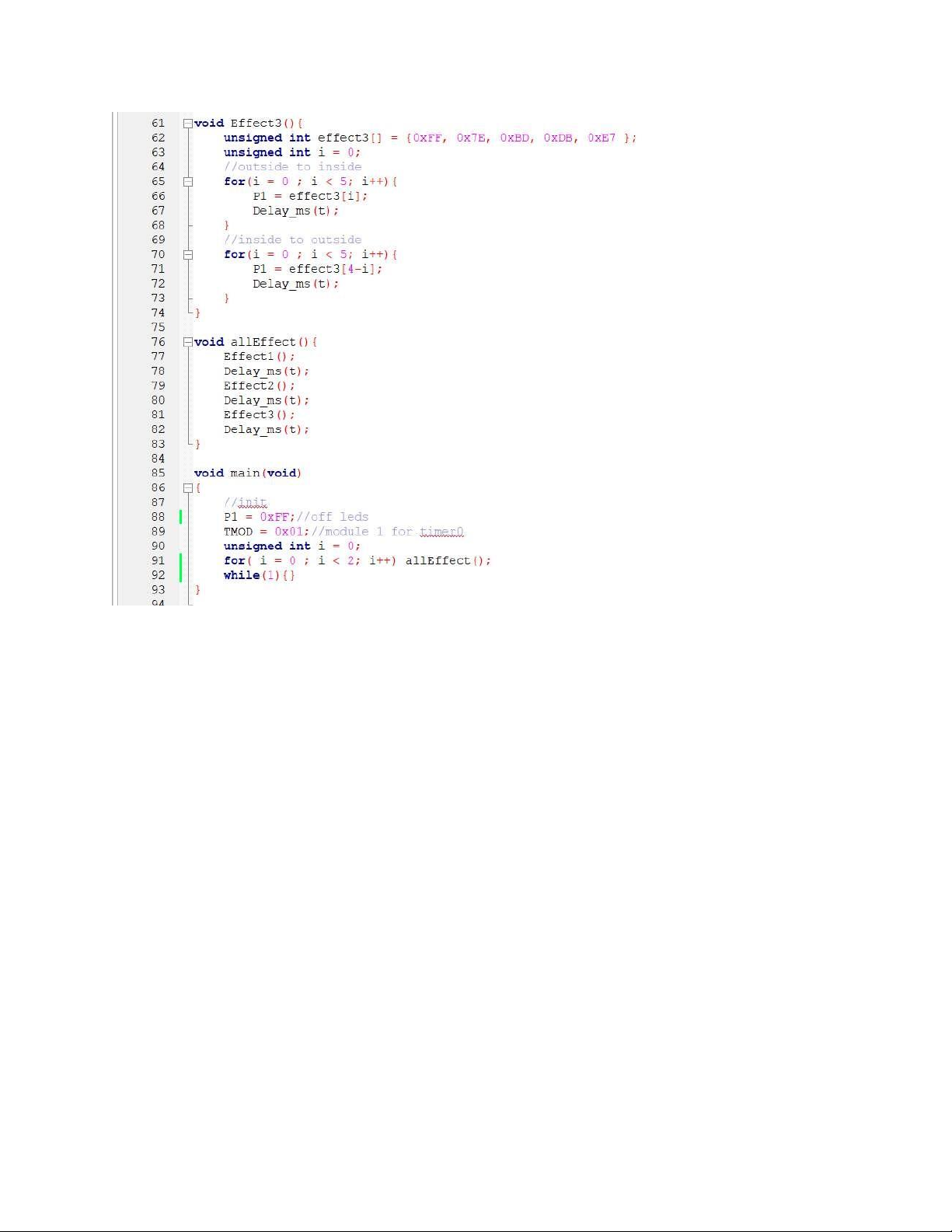This screenshot has width=952, height=1232.
Task: Click the '//outside to inside' comment
Action: point(292,167)
